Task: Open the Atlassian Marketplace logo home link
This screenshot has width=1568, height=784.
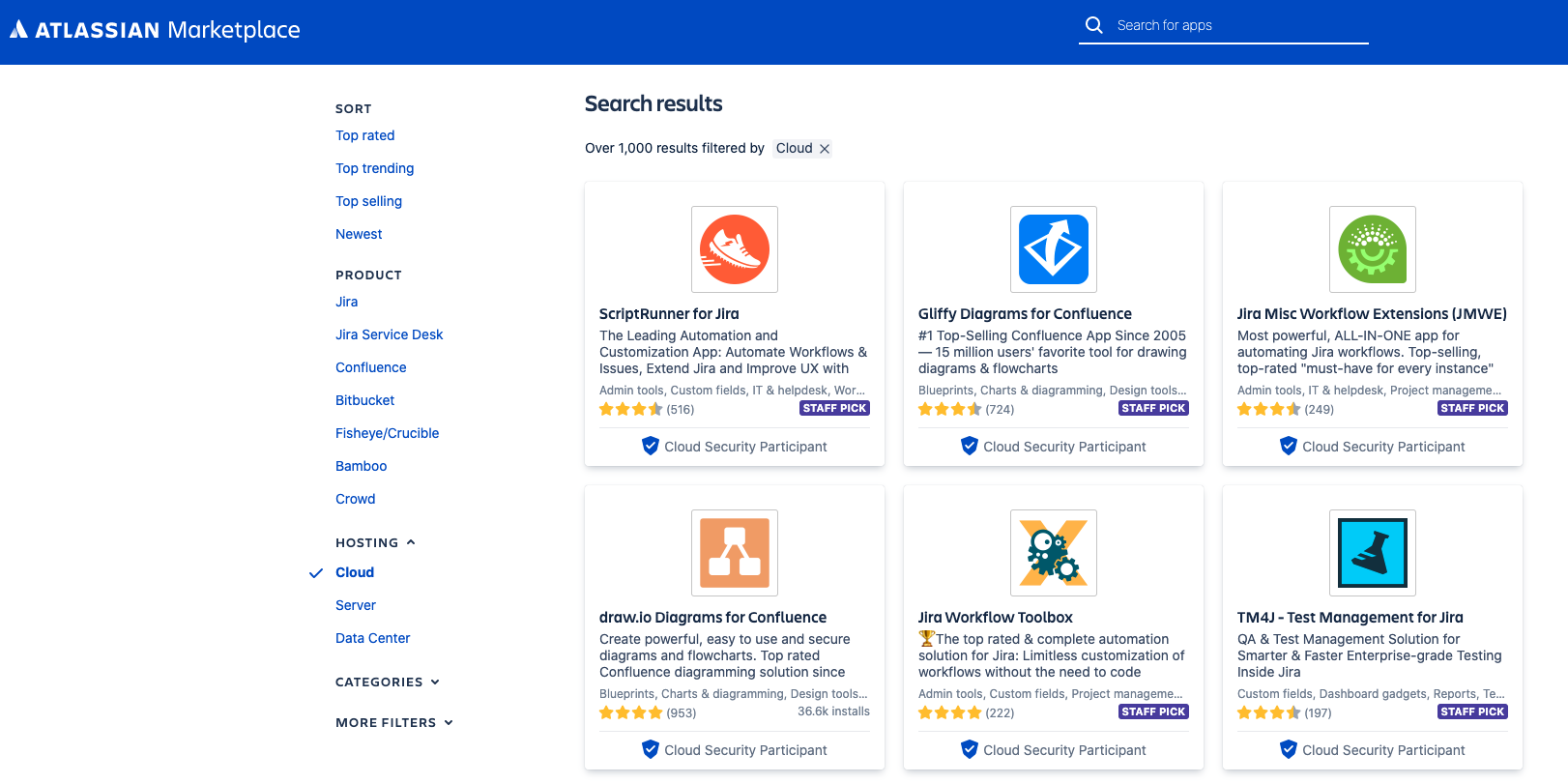Action: point(155,30)
